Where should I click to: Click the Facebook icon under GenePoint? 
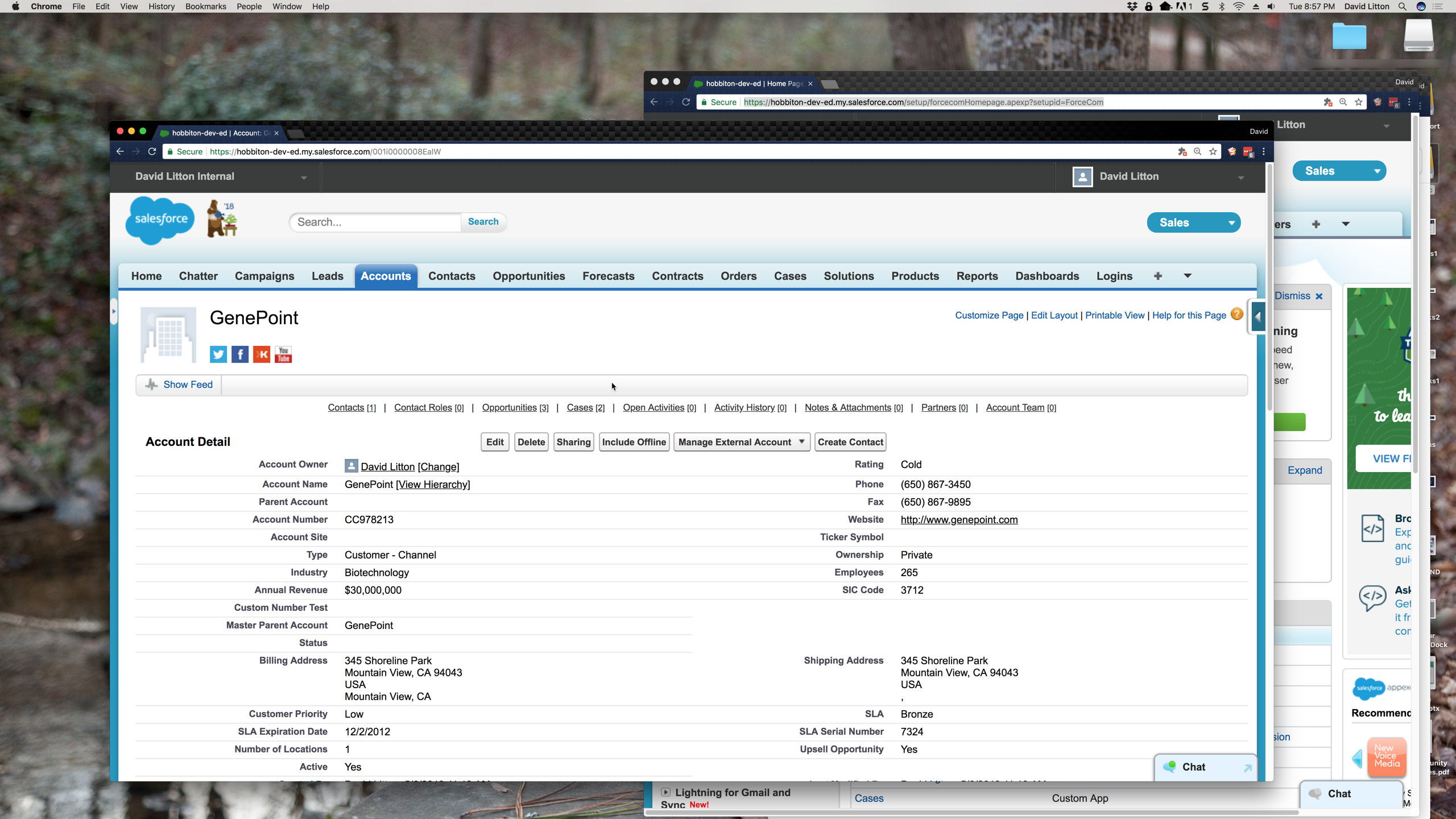(239, 354)
